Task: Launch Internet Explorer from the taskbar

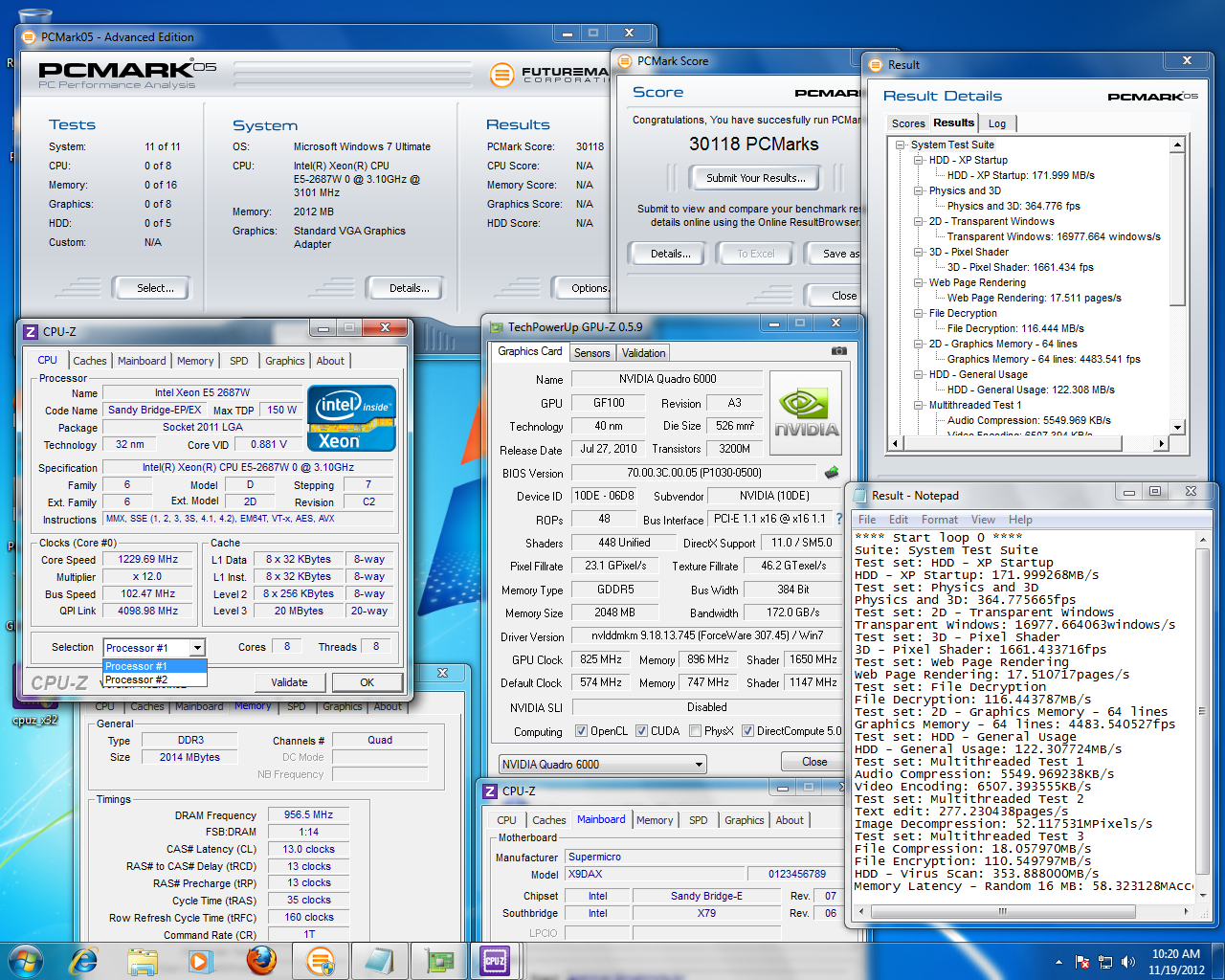Action: pos(84,960)
